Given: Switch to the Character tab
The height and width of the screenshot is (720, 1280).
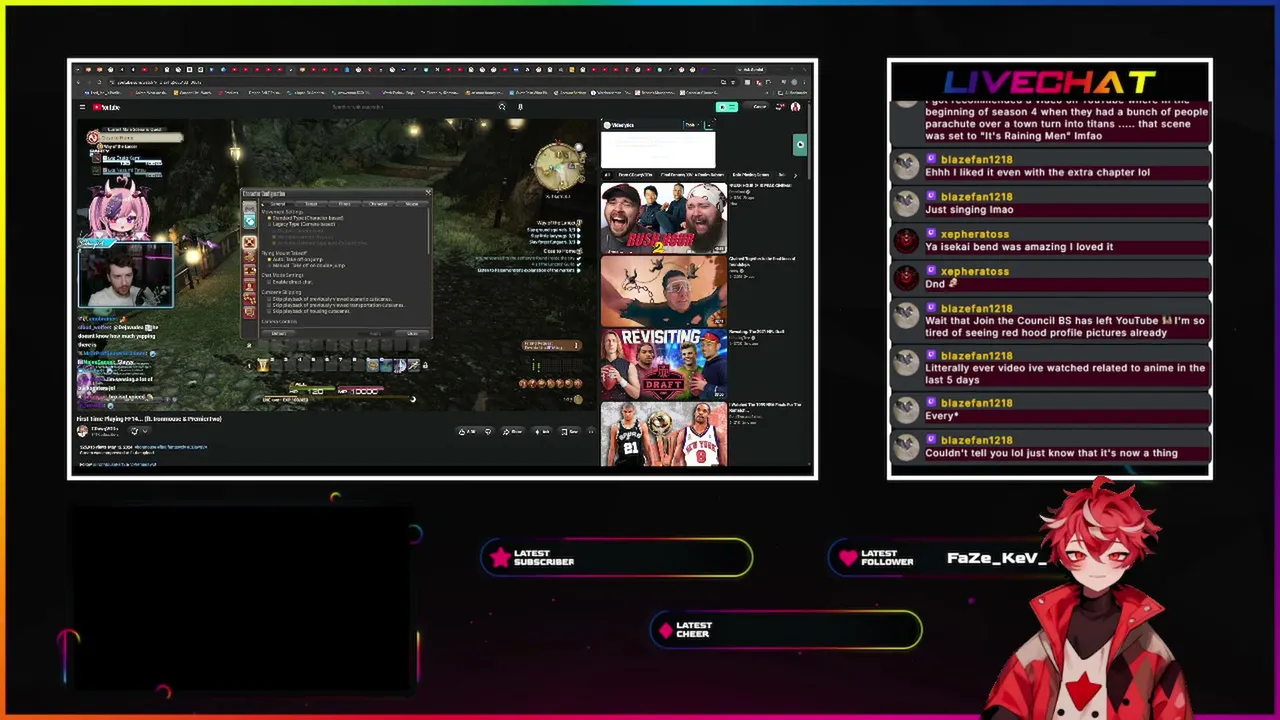Looking at the screenshot, I should 378,204.
